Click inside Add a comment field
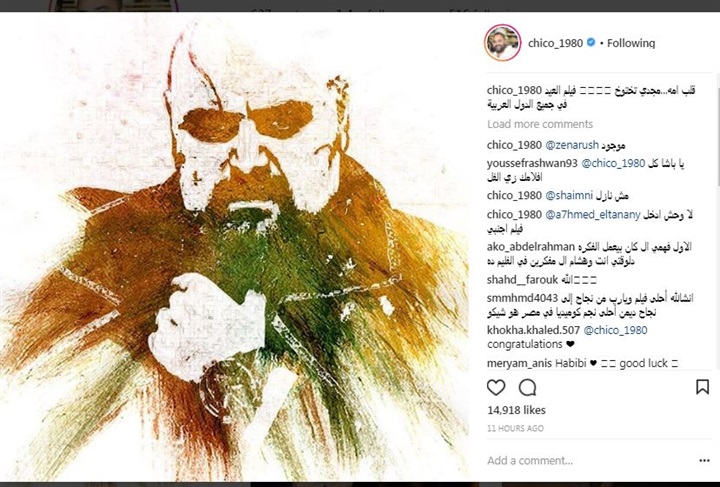720x487 pixels. tap(588, 460)
